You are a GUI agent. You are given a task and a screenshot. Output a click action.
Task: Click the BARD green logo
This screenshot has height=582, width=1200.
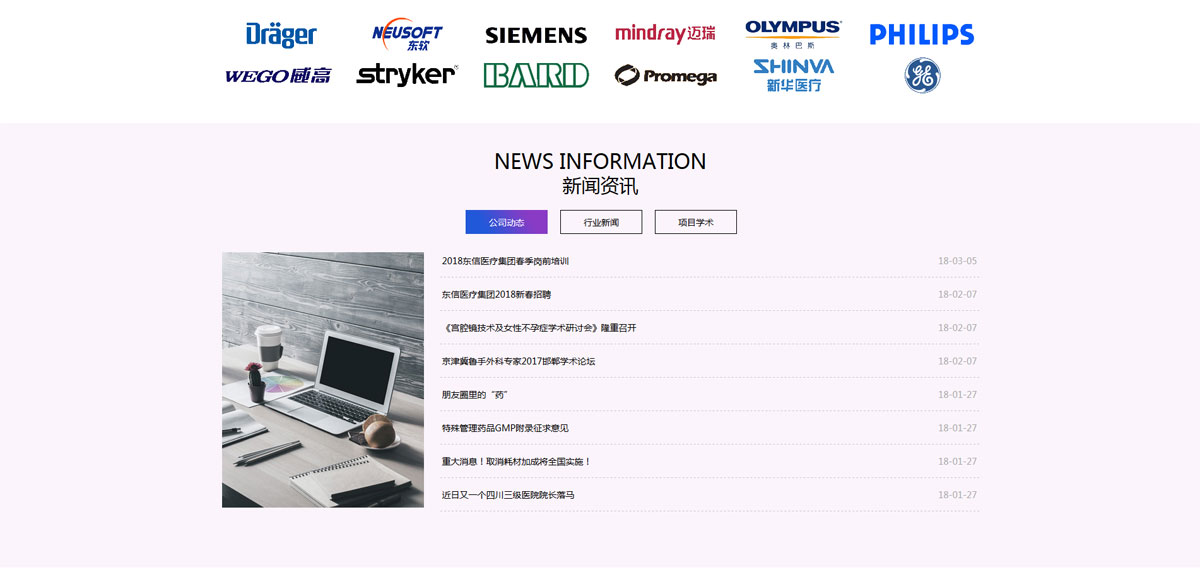[x=536, y=76]
